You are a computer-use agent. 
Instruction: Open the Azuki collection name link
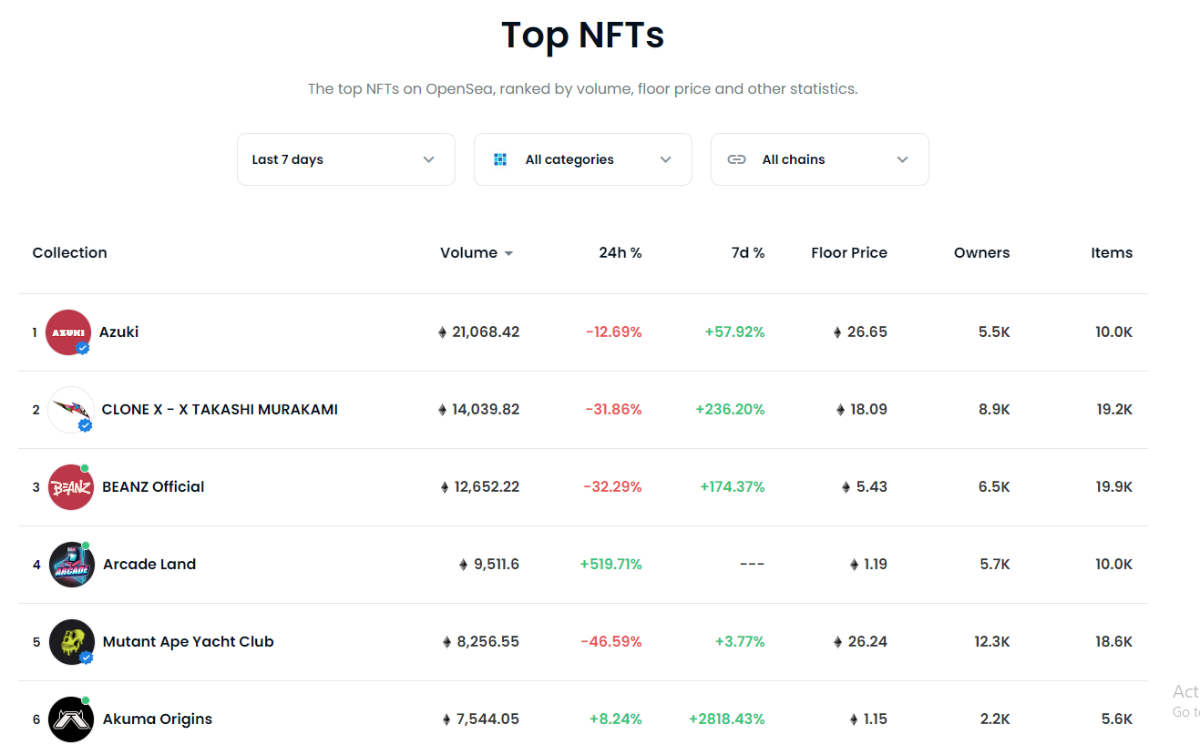[x=119, y=332]
